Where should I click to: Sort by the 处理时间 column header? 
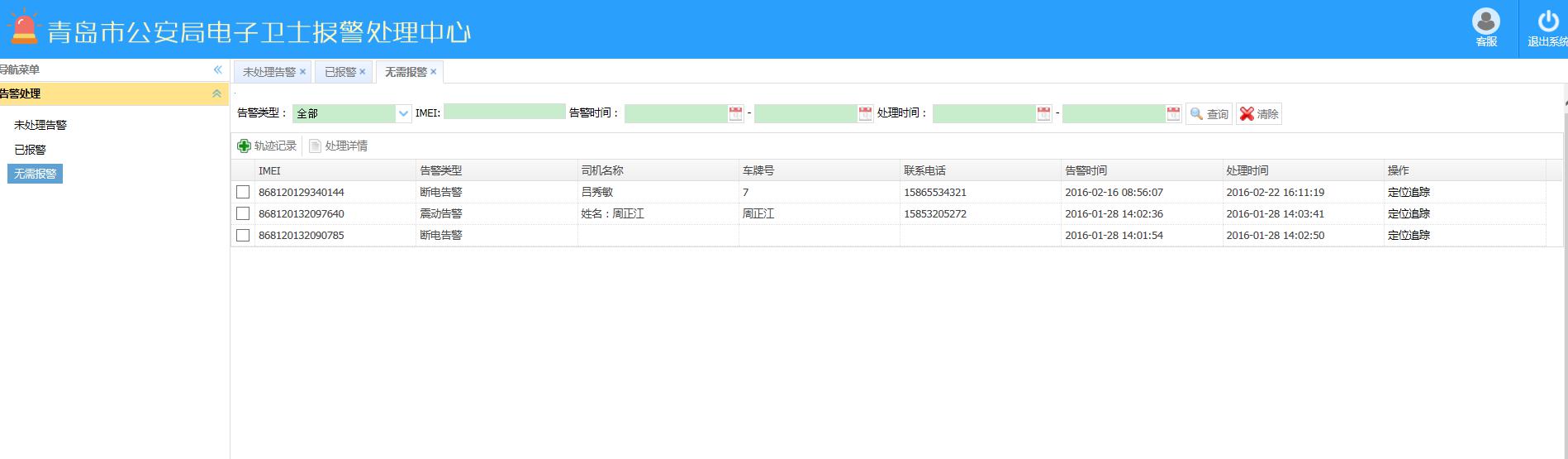click(1303, 170)
